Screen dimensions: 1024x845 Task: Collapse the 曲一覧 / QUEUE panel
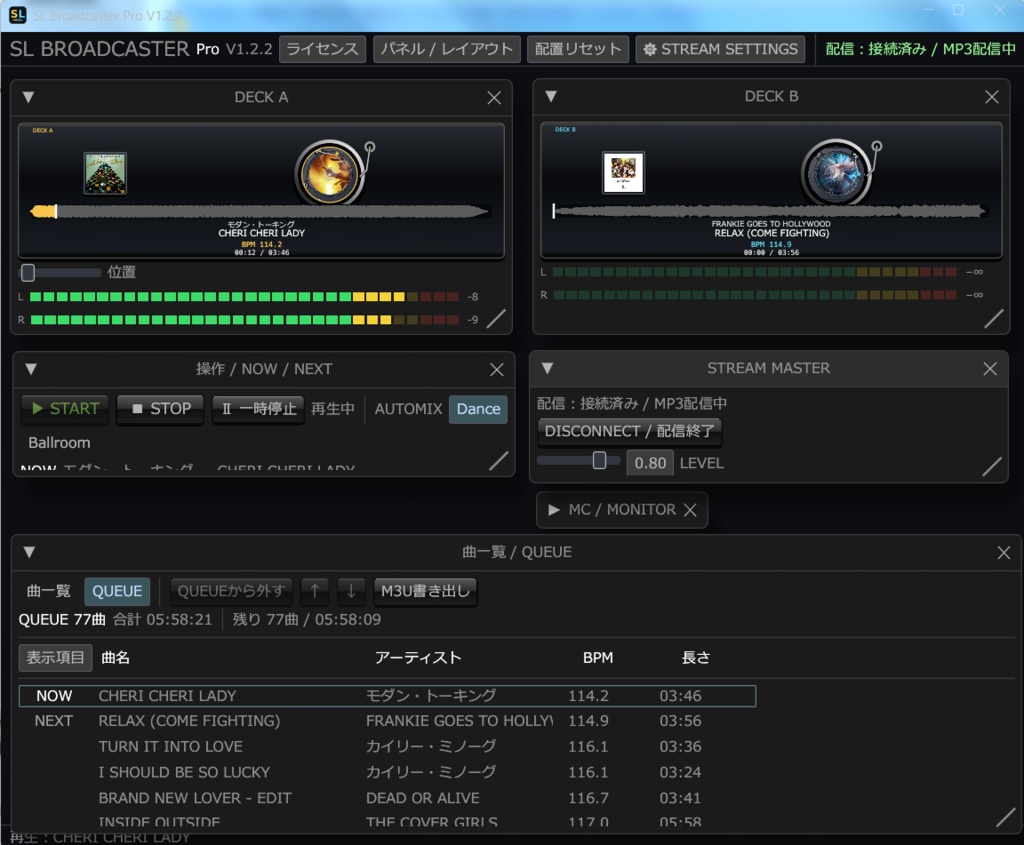29,552
